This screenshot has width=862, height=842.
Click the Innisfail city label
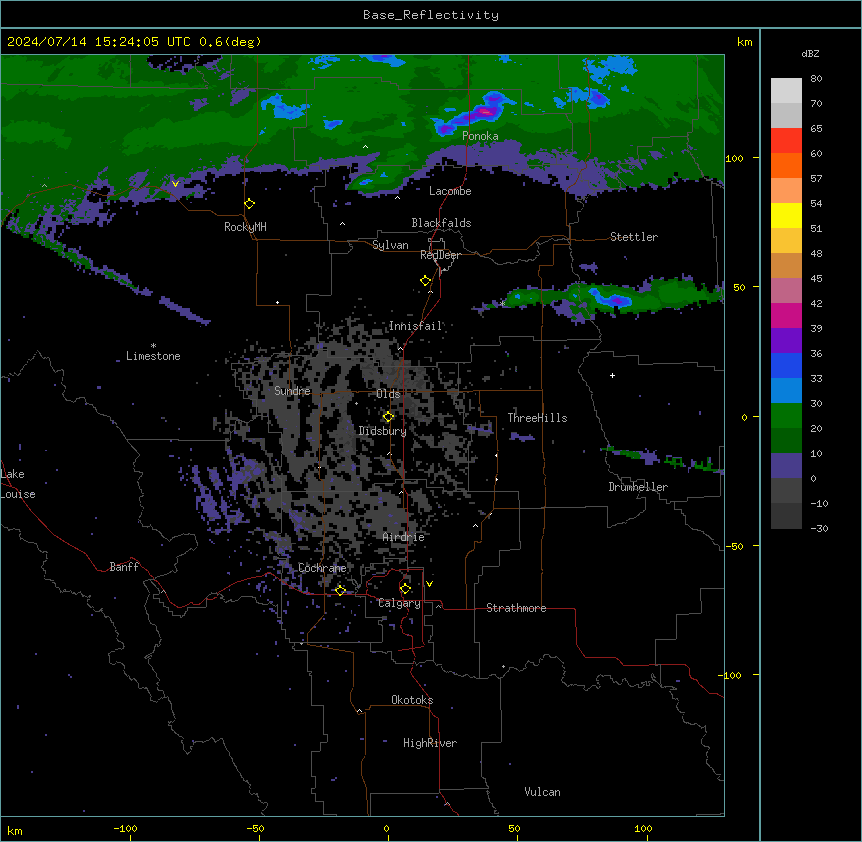click(416, 326)
